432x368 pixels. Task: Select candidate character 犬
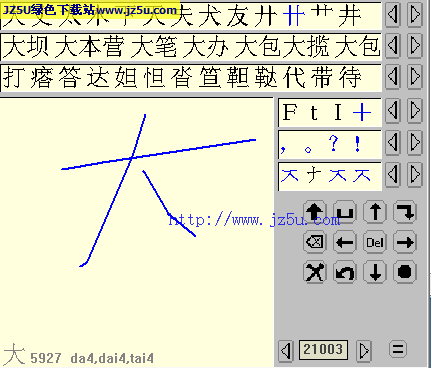pos(210,15)
